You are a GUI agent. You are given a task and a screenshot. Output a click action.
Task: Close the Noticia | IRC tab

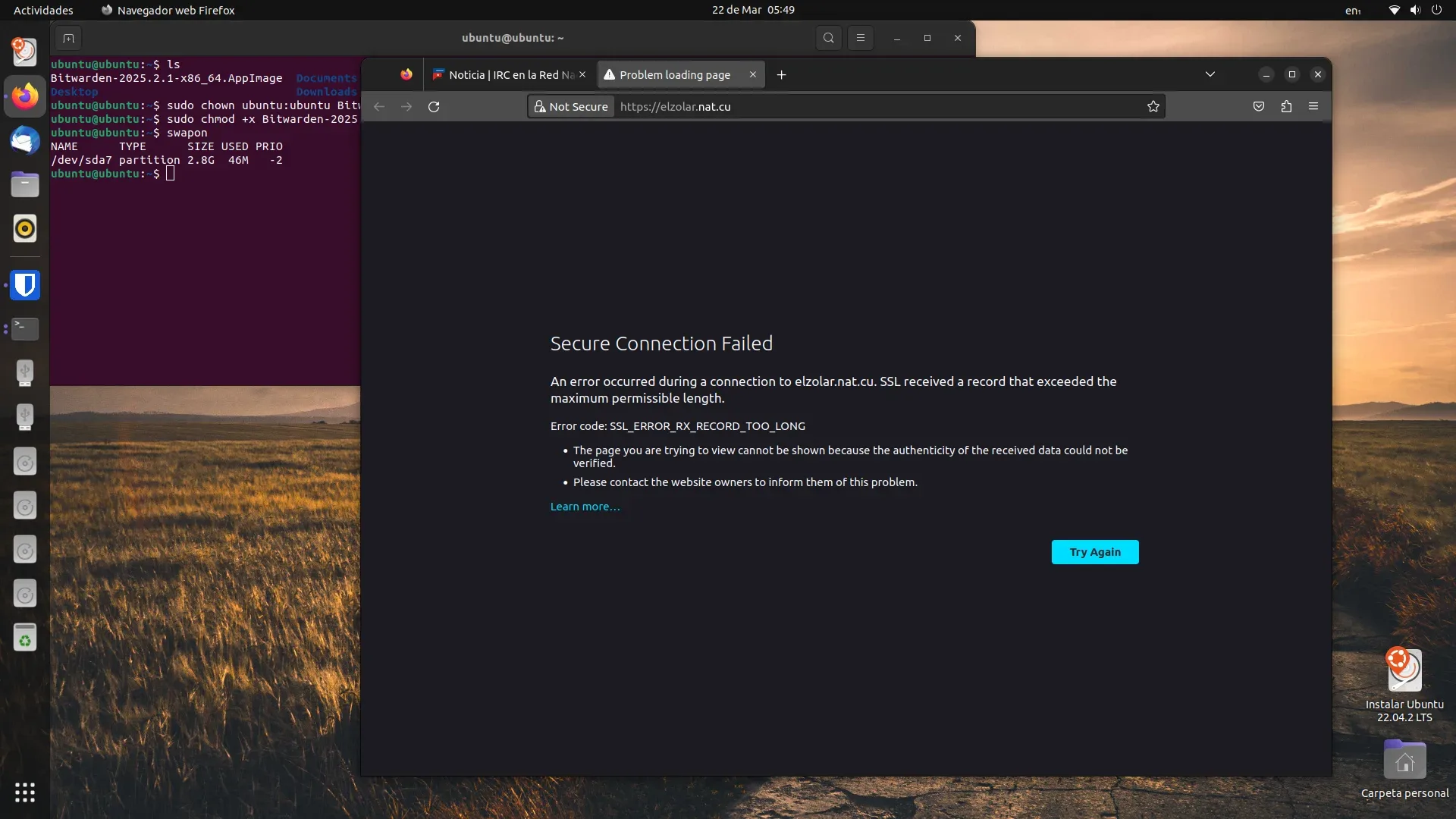coord(582,74)
